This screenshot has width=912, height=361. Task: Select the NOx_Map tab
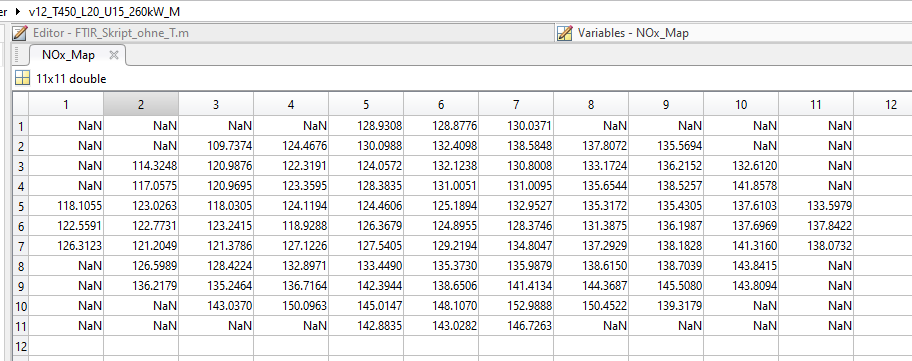68,55
